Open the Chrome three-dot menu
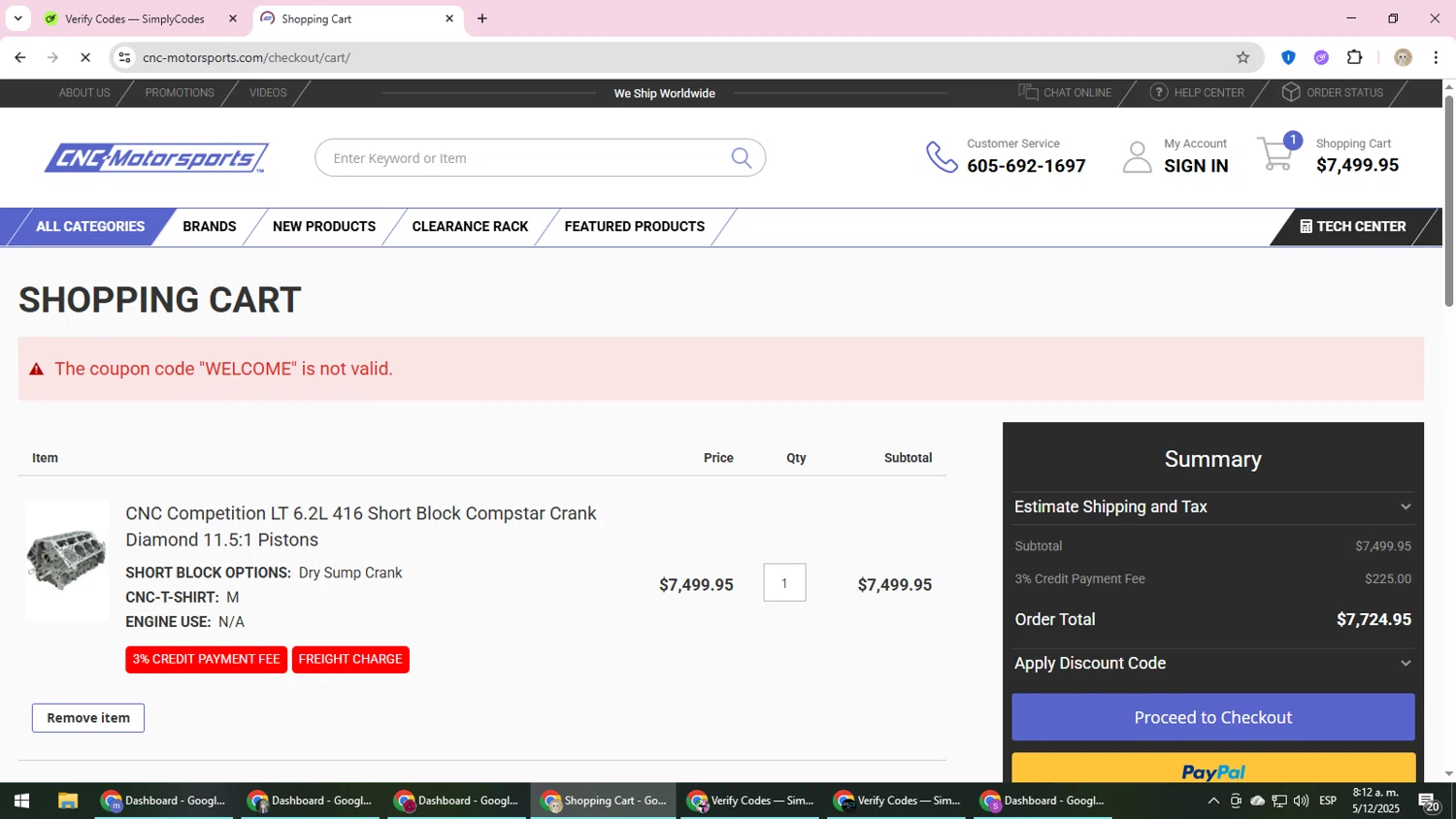Screen dimensions: 1456x819 coord(1436,57)
